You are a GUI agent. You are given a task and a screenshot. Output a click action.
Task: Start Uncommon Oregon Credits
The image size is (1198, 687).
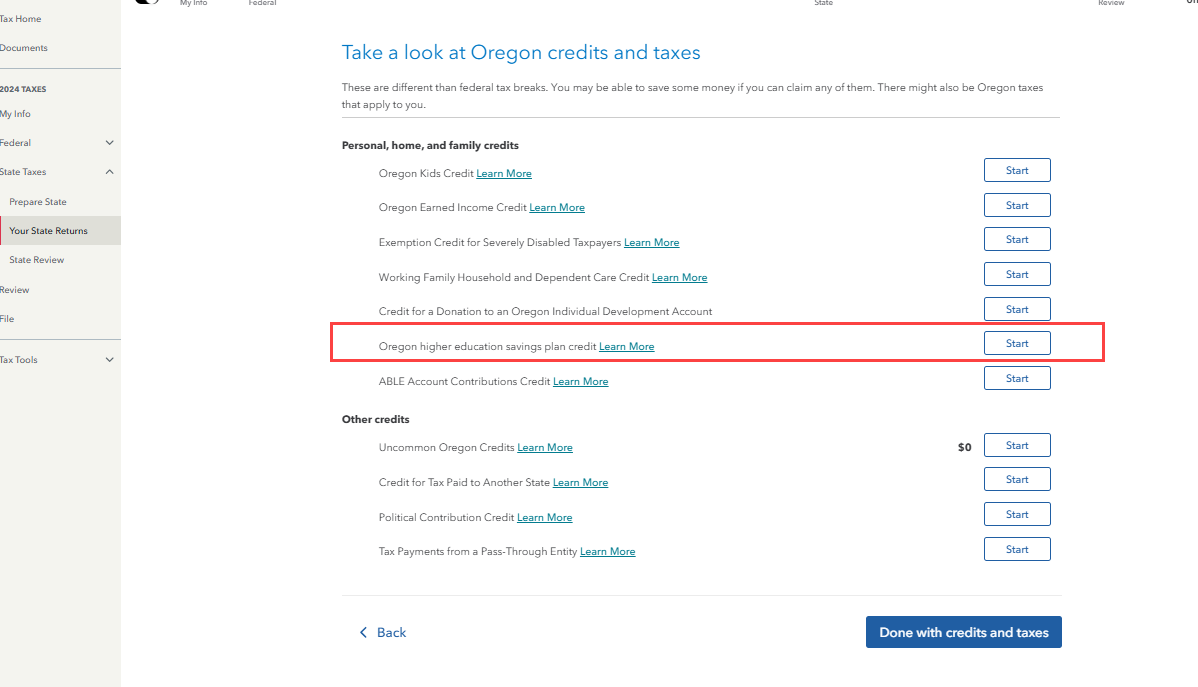(1017, 446)
